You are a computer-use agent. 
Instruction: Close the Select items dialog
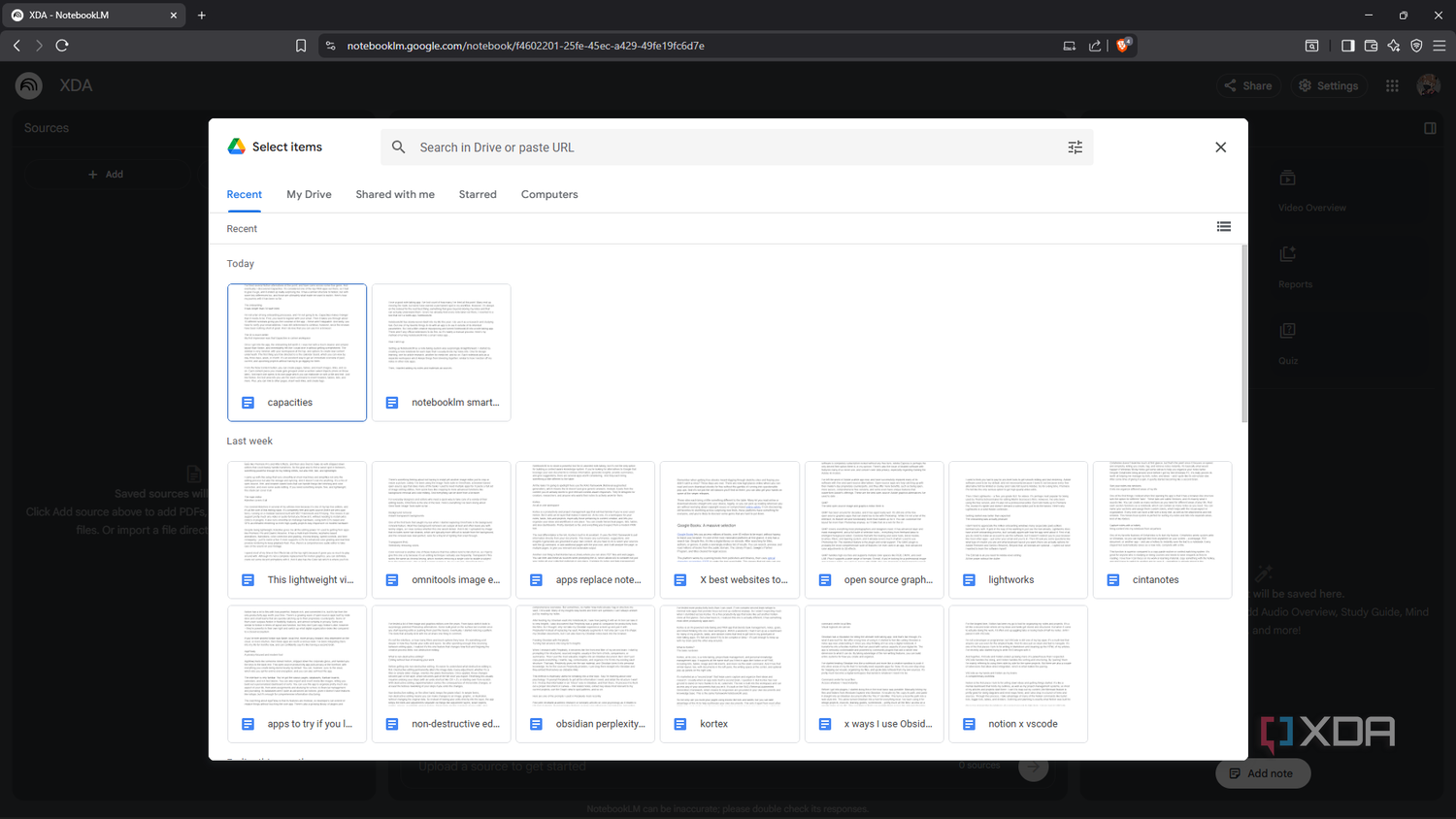click(x=1220, y=147)
